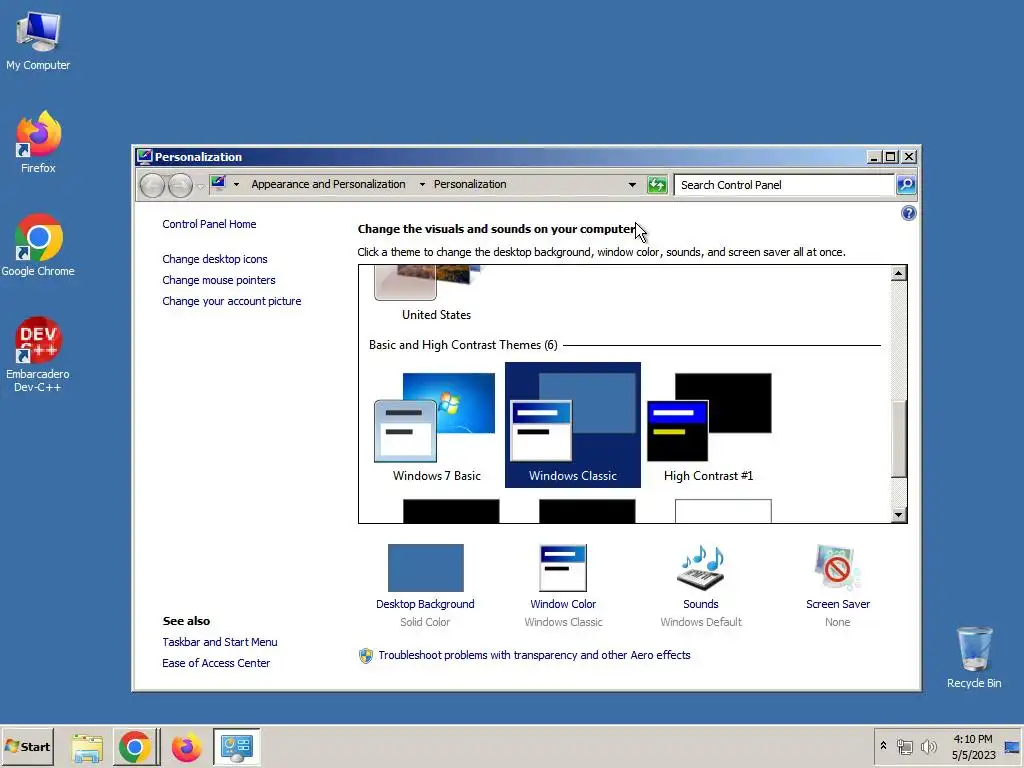Image resolution: width=1024 pixels, height=768 pixels.
Task: Click the Screen Saver label link
Action: point(838,604)
